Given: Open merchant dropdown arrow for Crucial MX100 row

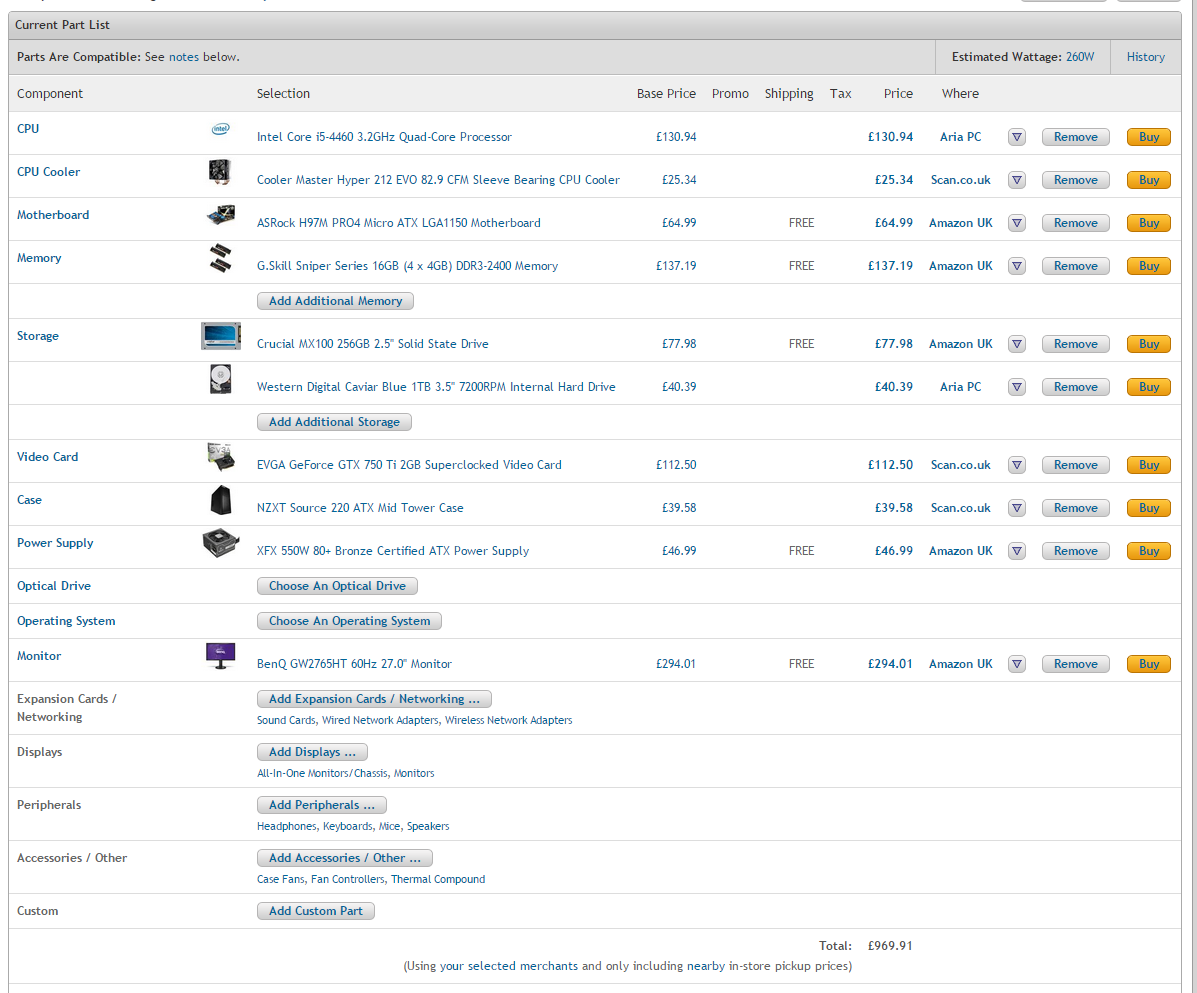Looking at the screenshot, I should 1017,344.
